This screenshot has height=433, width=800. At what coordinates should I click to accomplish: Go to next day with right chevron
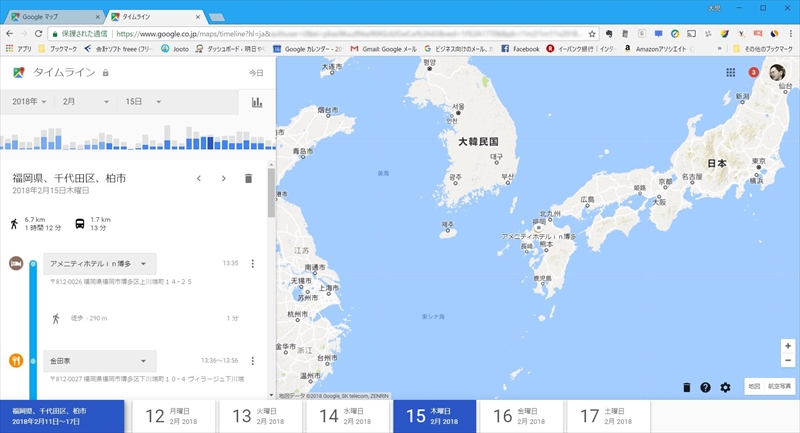[x=223, y=179]
